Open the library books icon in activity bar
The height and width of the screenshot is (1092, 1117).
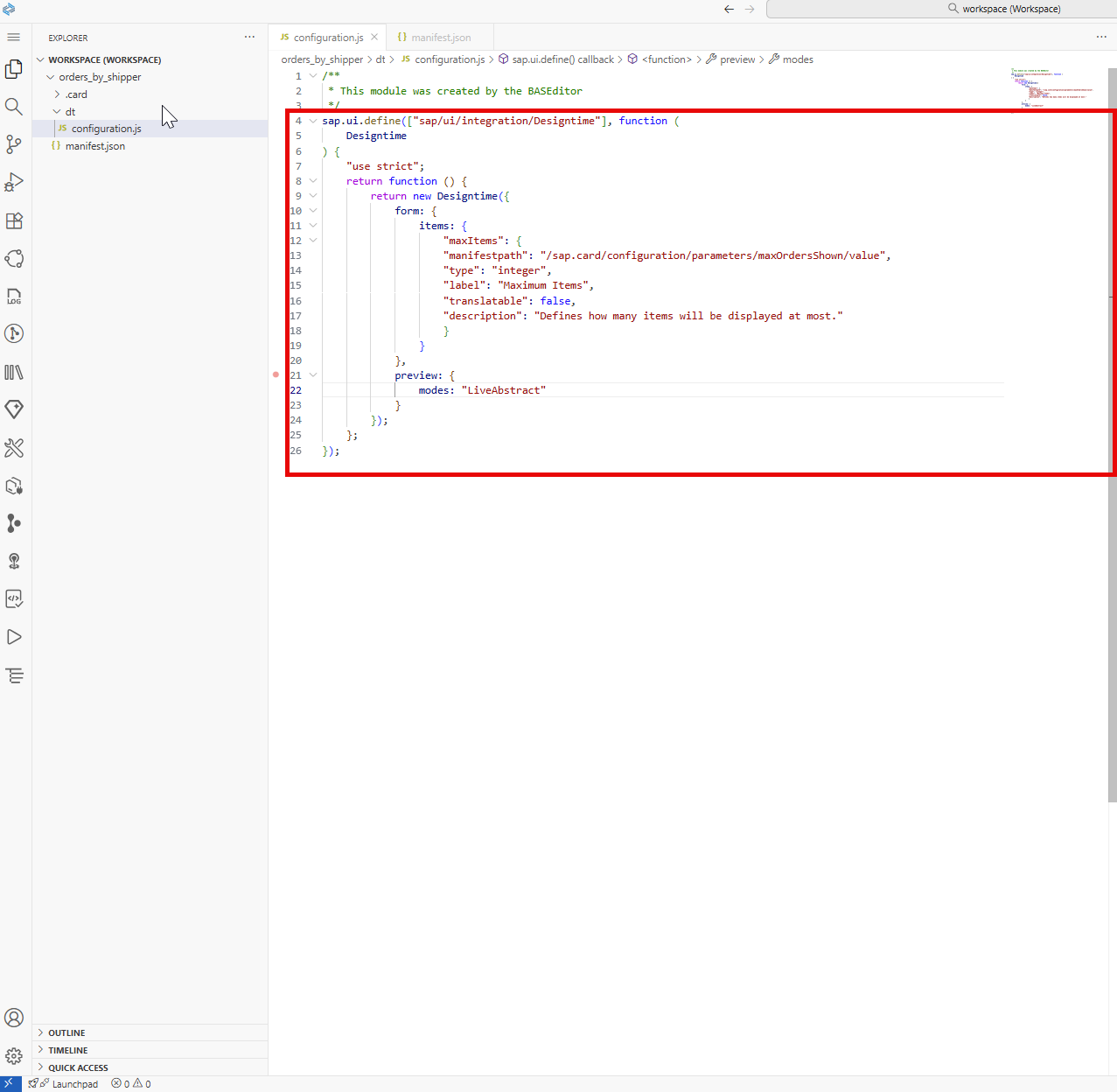(x=14, y=372)
